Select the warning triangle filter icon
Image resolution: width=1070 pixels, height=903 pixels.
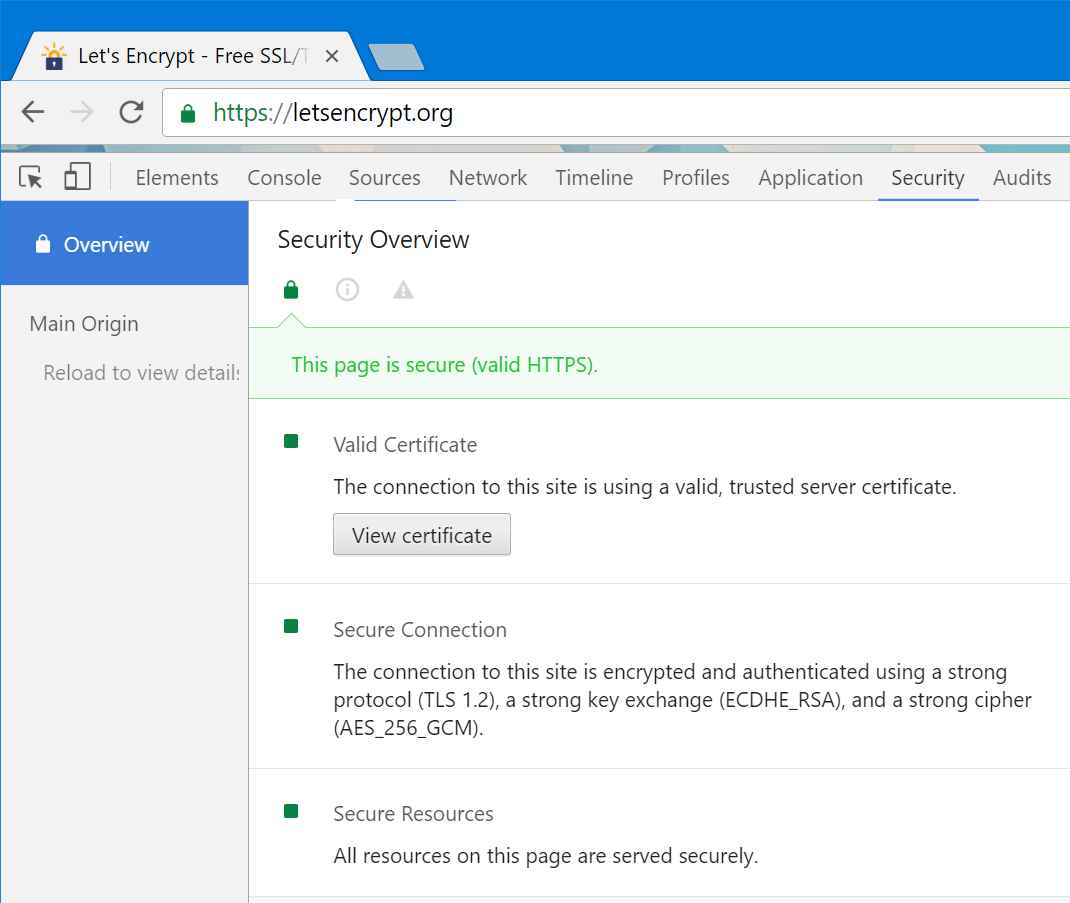[x=403, y=290]
